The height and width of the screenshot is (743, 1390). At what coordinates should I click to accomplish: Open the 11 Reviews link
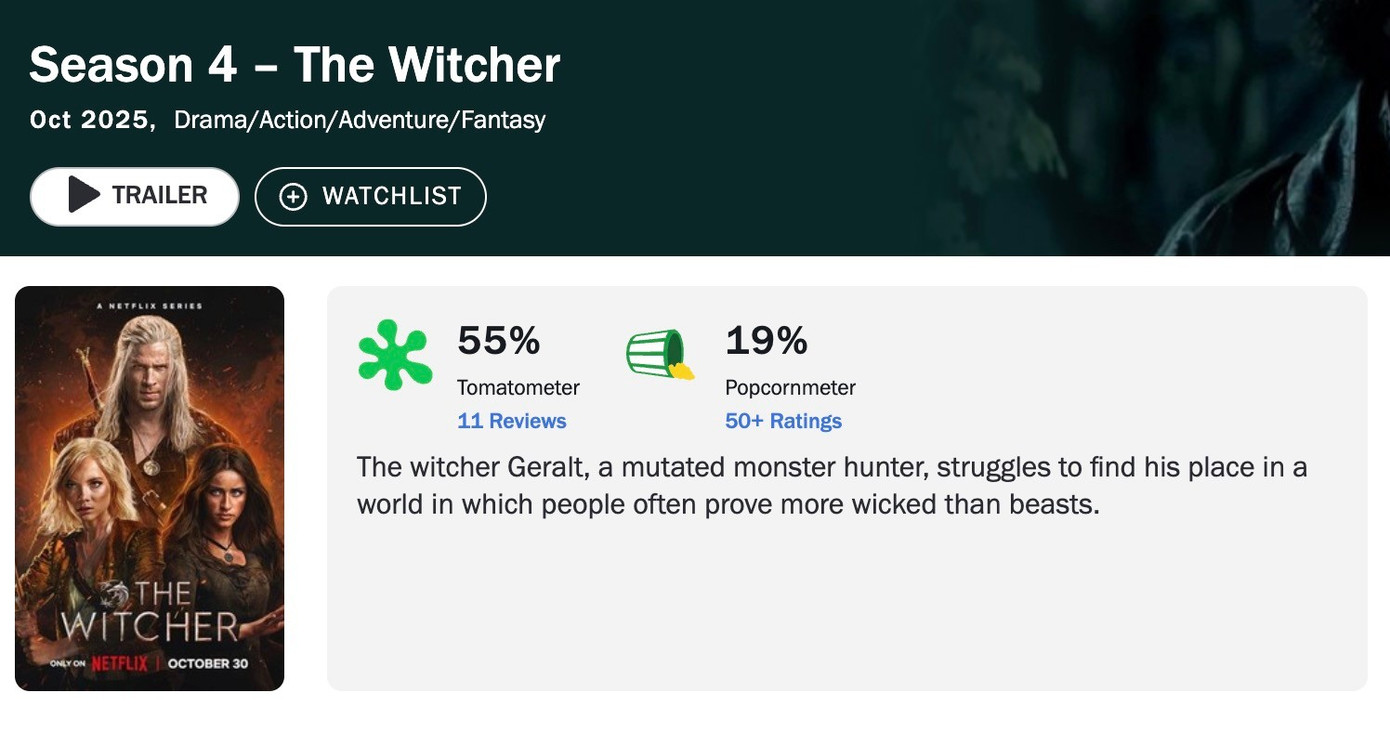[x=511, y=420]
